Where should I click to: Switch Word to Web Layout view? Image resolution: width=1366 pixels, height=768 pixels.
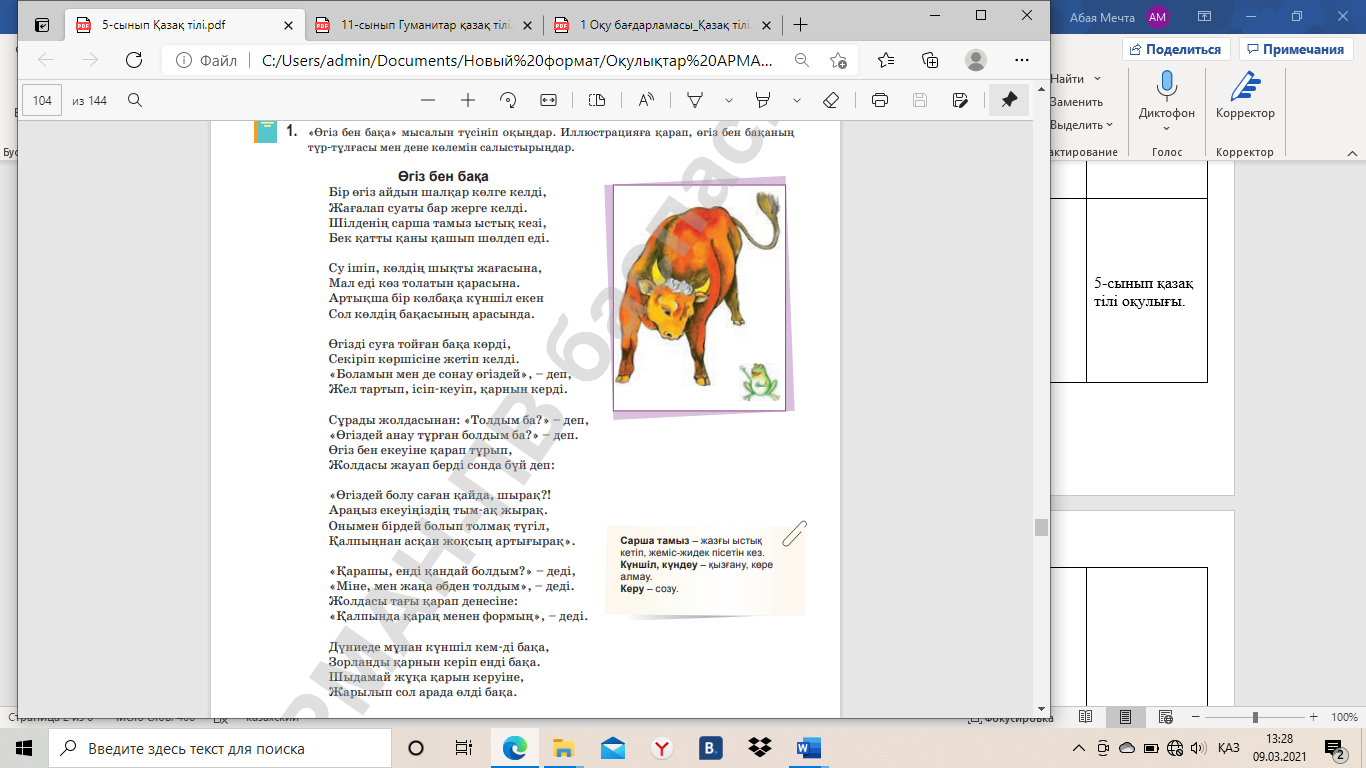[x=1165, y=717]
